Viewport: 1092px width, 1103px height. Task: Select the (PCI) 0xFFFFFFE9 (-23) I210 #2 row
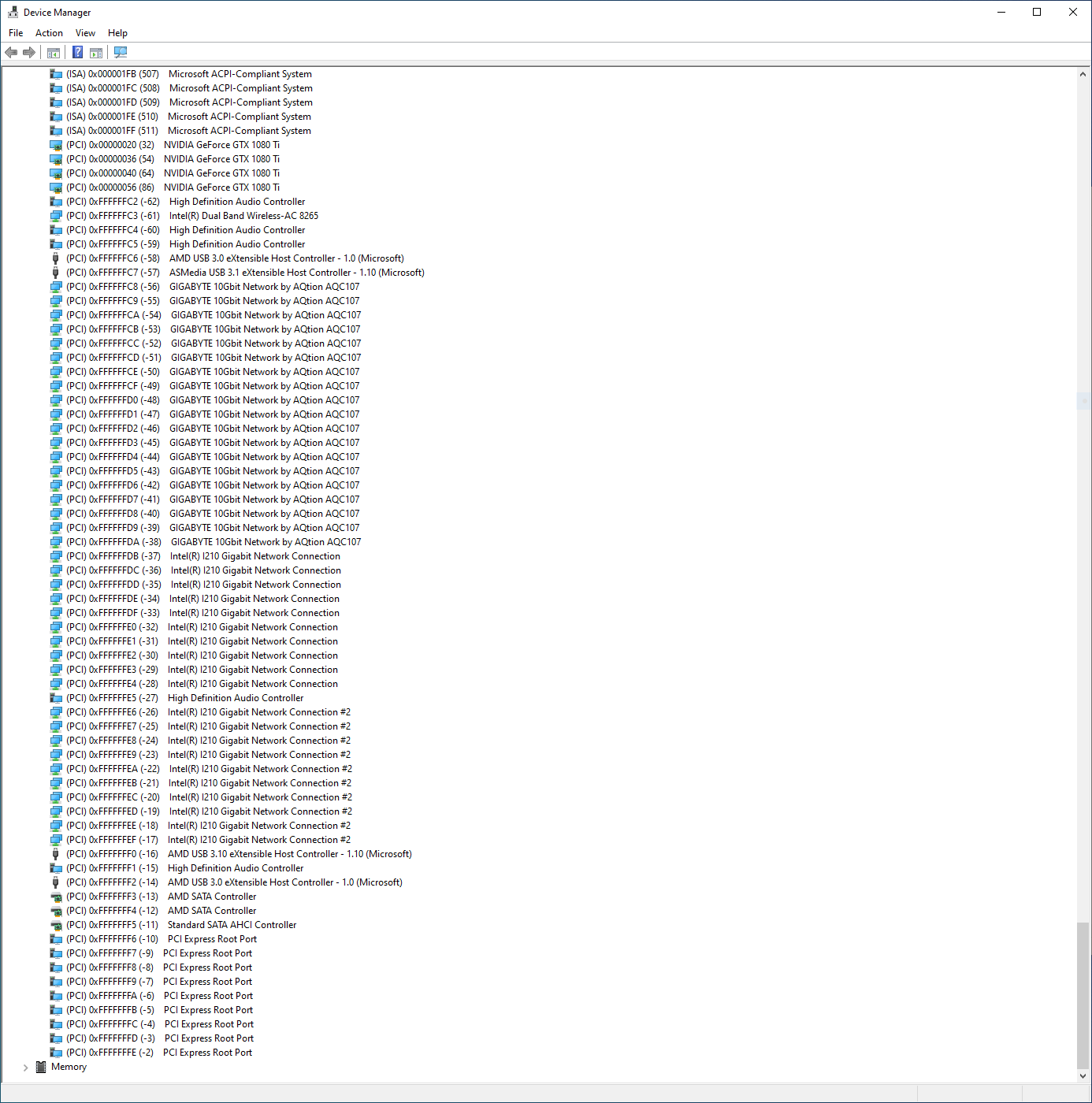(x=208, y=755)
